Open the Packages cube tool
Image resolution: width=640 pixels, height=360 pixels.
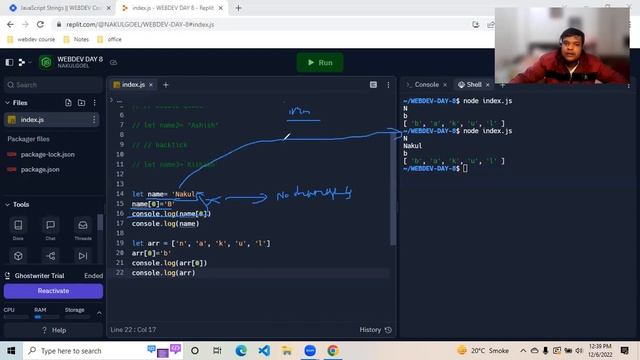pos(18,256)
